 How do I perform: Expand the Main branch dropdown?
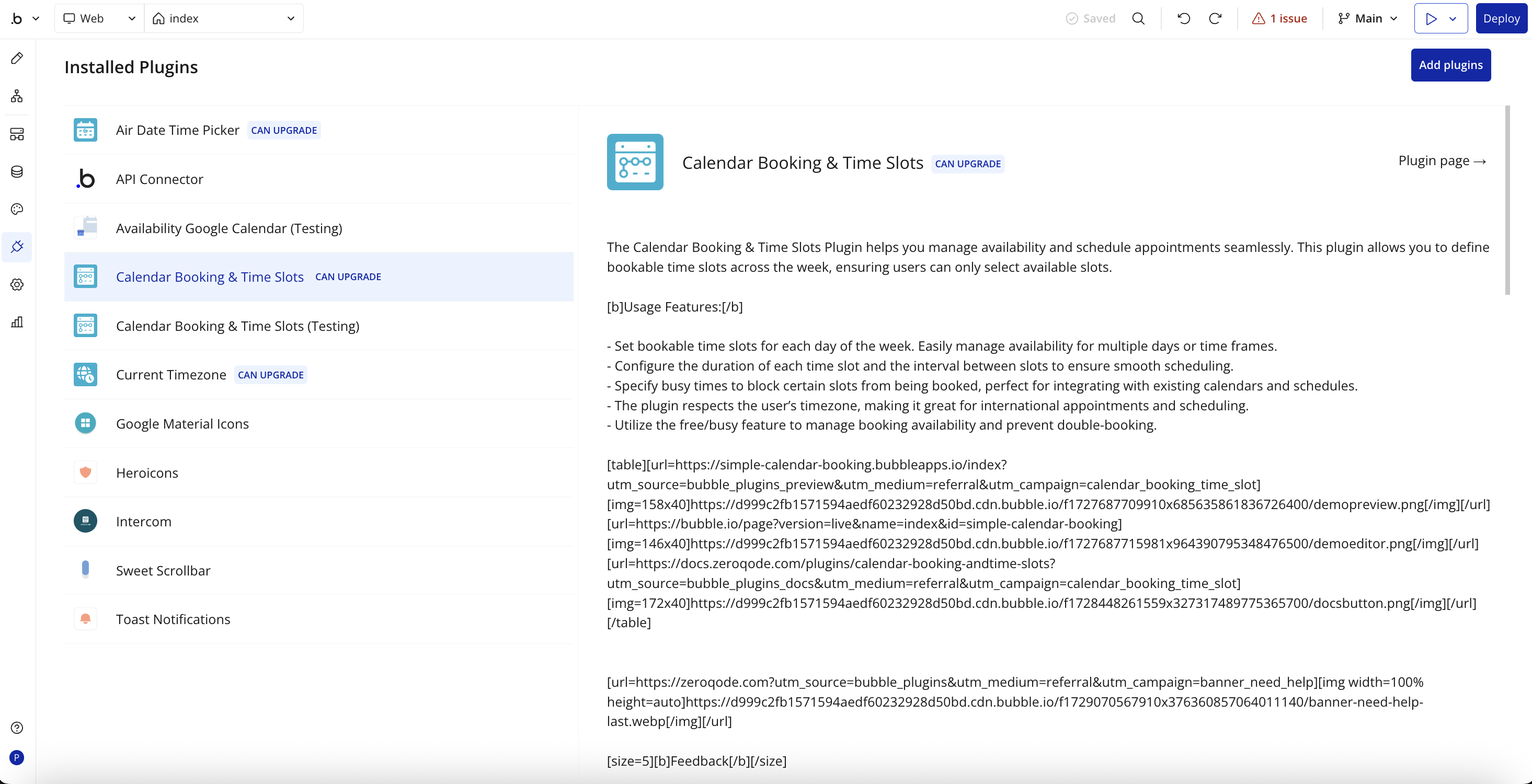pyautogui.click(x=1367, y=18)
